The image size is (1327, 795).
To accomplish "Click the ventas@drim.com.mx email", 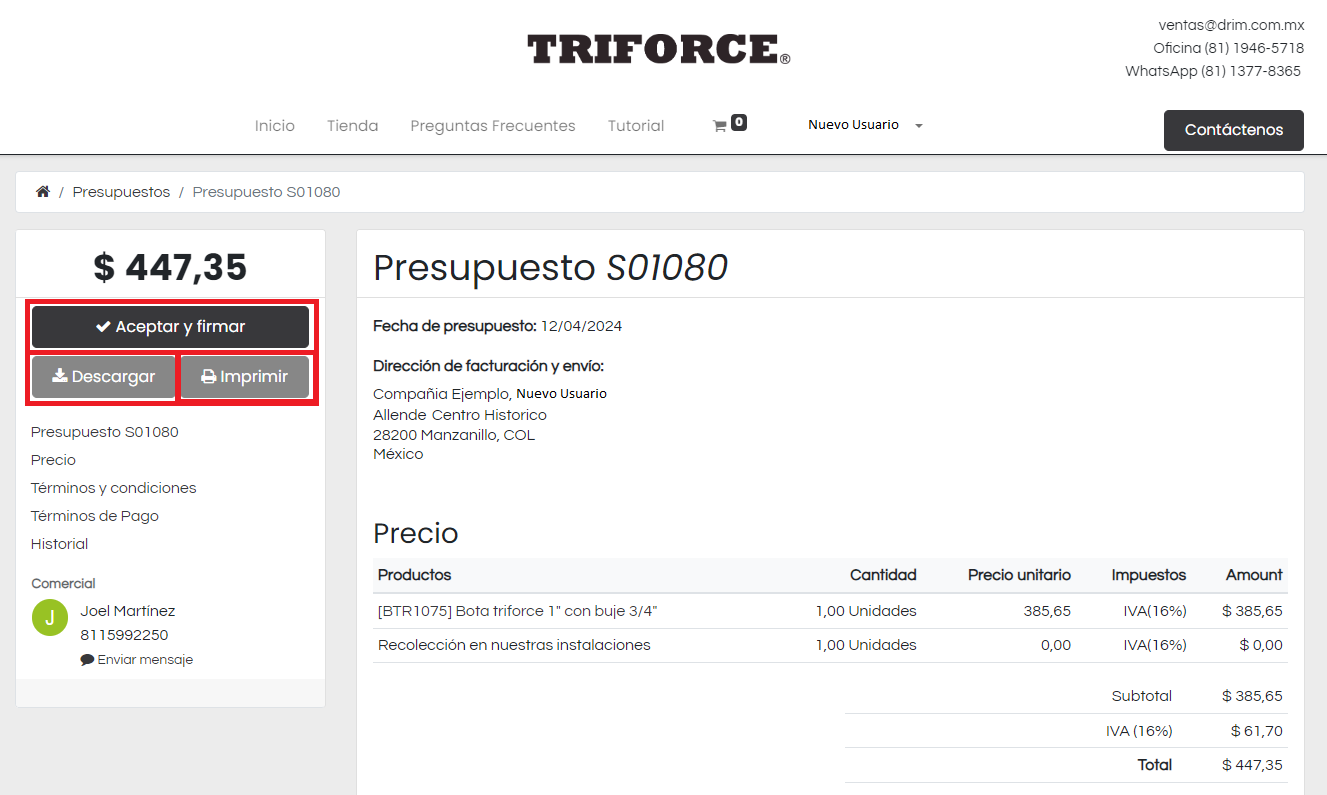I will 1231,25.
